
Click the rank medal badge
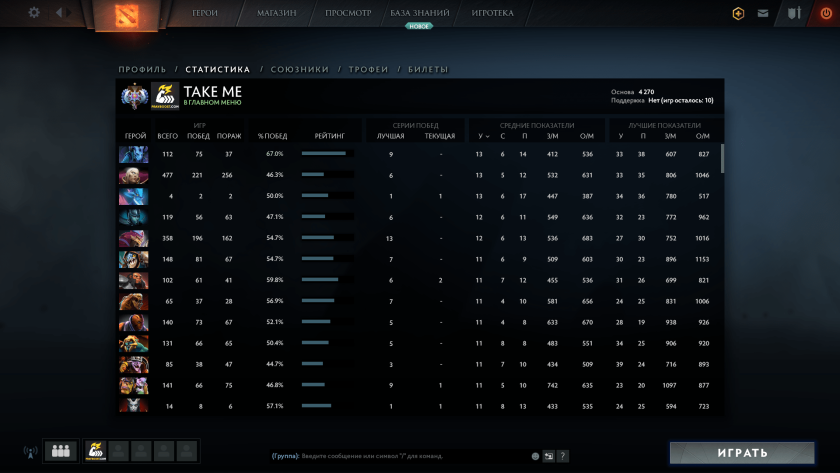[x=134, y=96]
